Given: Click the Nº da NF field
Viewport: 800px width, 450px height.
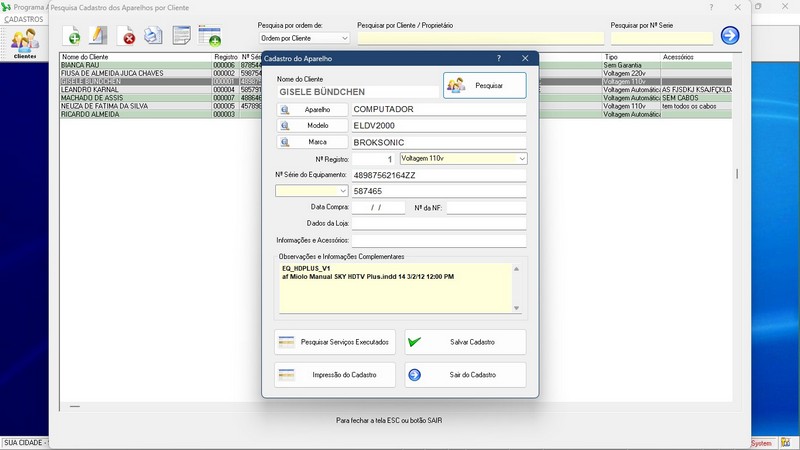Looking at the screenshot, I should pyautogui.click(x=486, y=208).
